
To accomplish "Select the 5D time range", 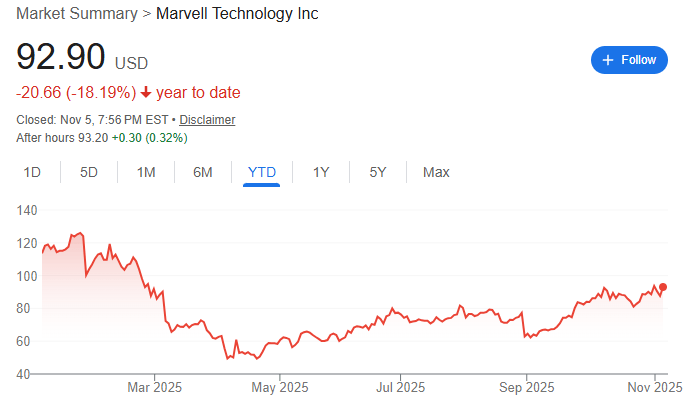I will [x=89, y=172].
